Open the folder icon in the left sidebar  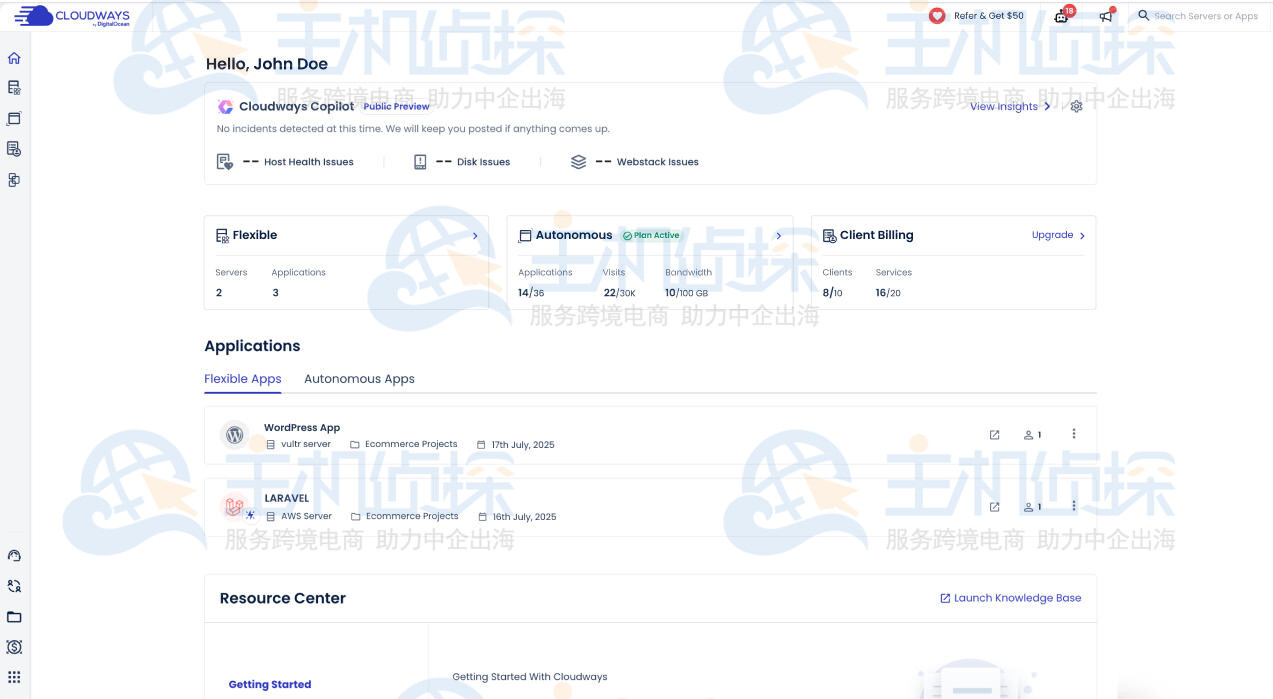point(14,617)
